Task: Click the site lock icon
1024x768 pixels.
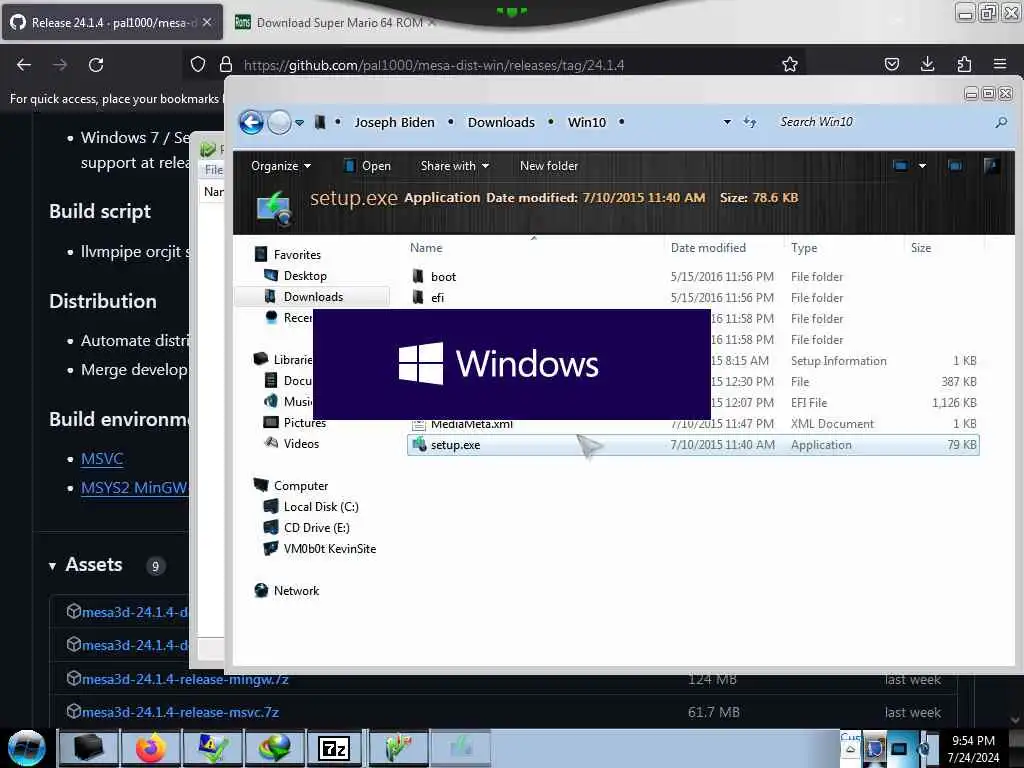Action: tap(226, 65)
